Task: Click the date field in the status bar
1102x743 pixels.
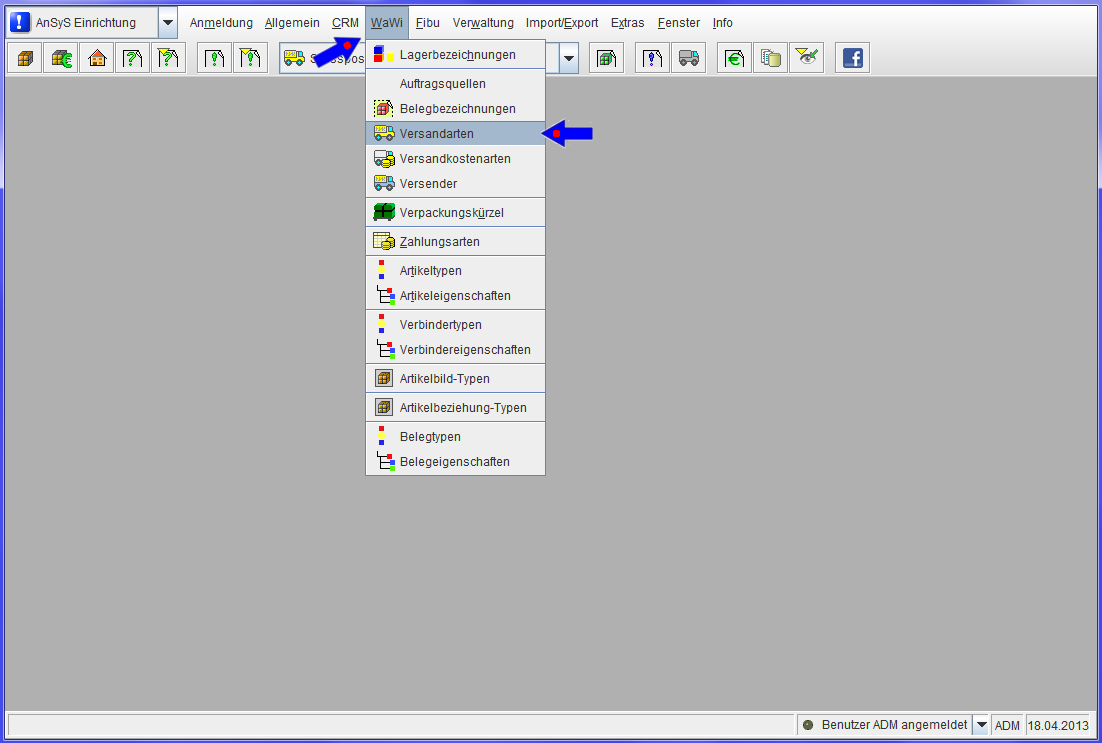Action: (1059, 724)
